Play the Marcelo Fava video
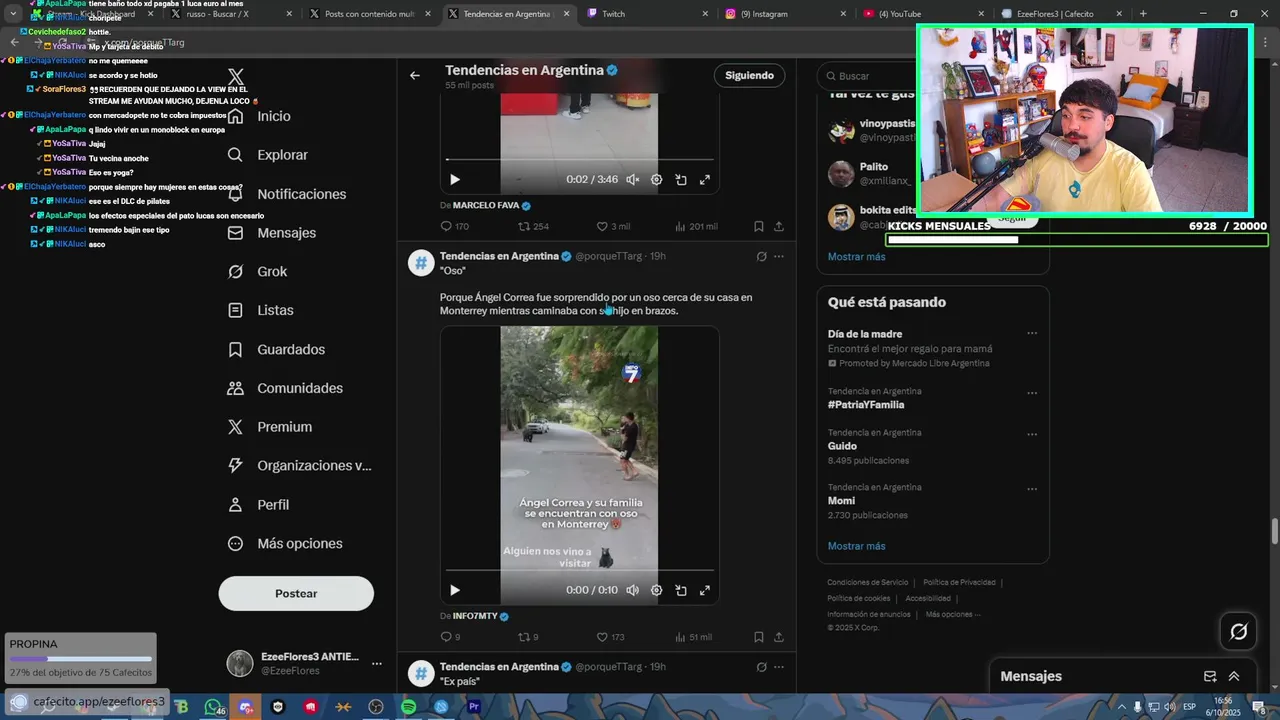The height and width of the screenshot is (720, 1280). click(x=455, y=180)
